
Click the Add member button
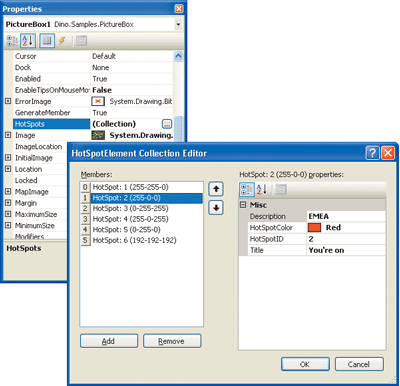click(x=109, y=341)
